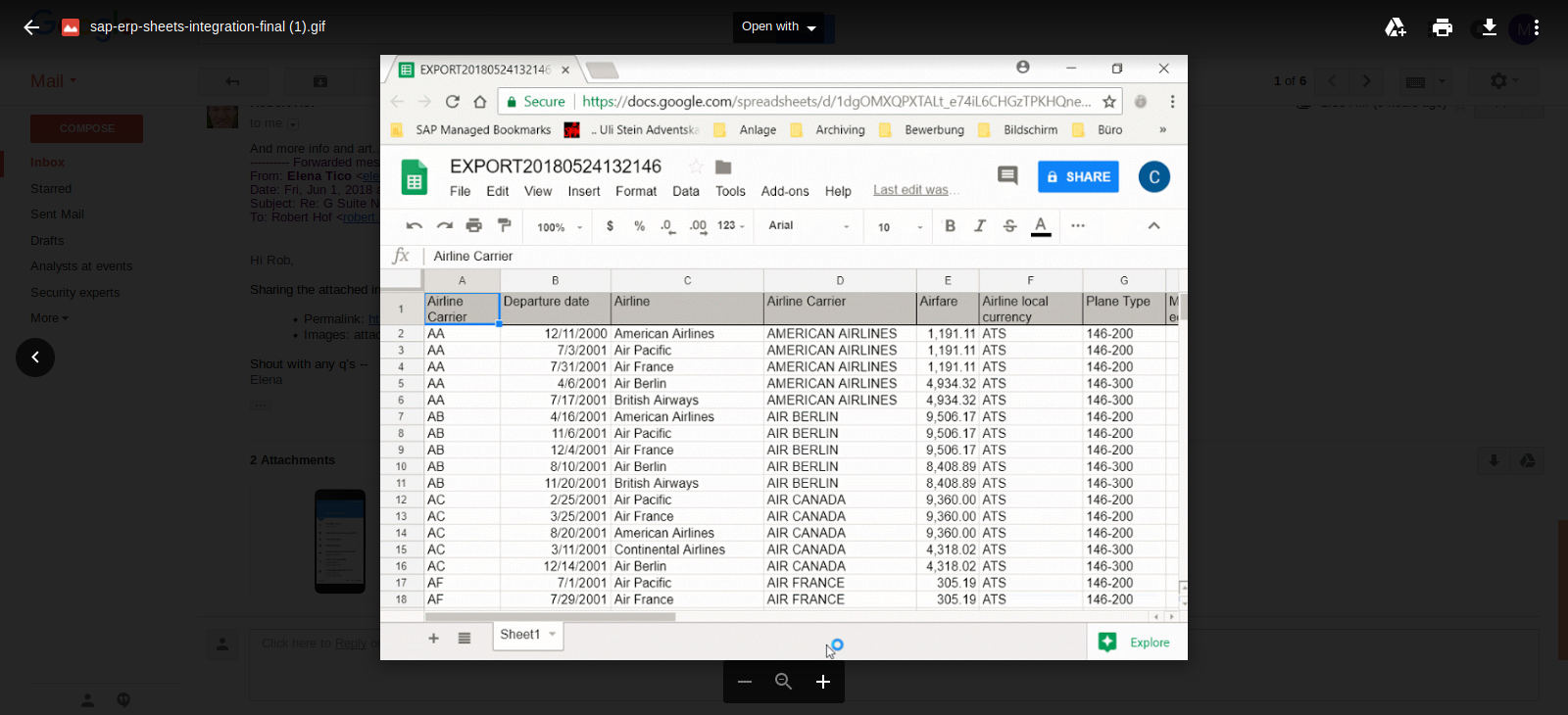Add a new sheet with the plus icon

(x=433, y=639)
